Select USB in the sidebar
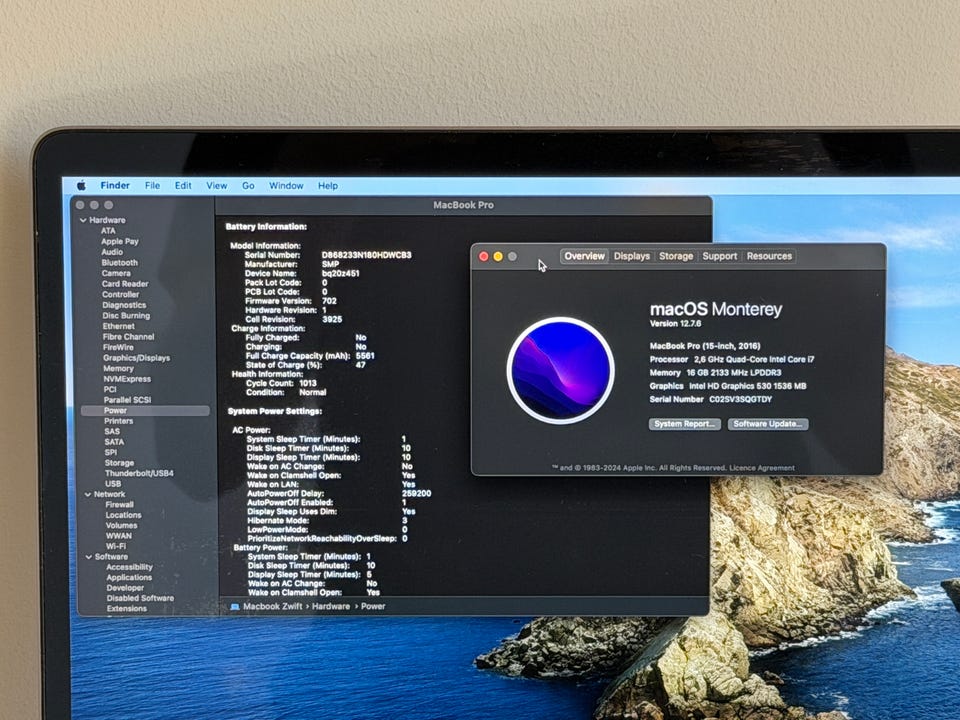Image resolution: width=960 pixels, height=720 pixels. pyautogui.click(x=113, y=484)
